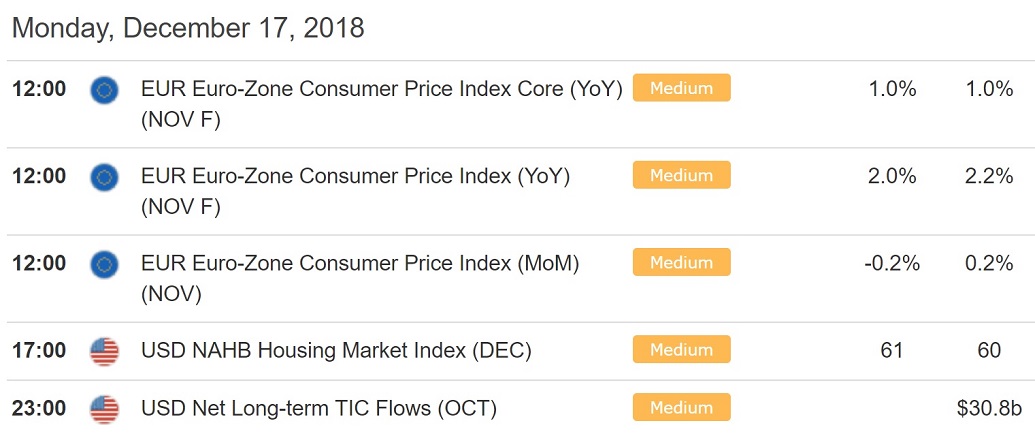Click the 23:00 time for TIC Flows
This screenshot has width=1035, height=436.
(39, 408)
